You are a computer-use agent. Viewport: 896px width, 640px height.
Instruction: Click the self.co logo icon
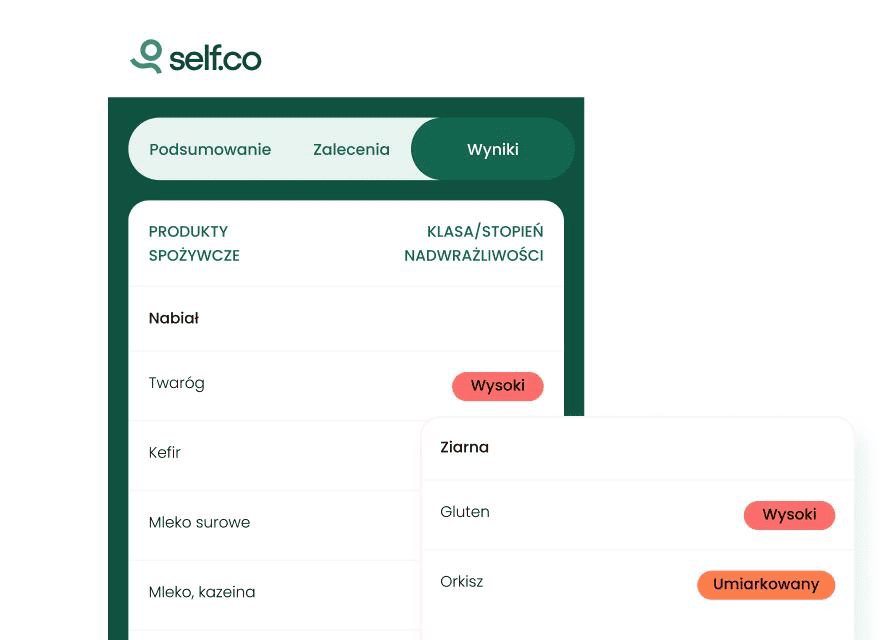[x=147, y=56]
